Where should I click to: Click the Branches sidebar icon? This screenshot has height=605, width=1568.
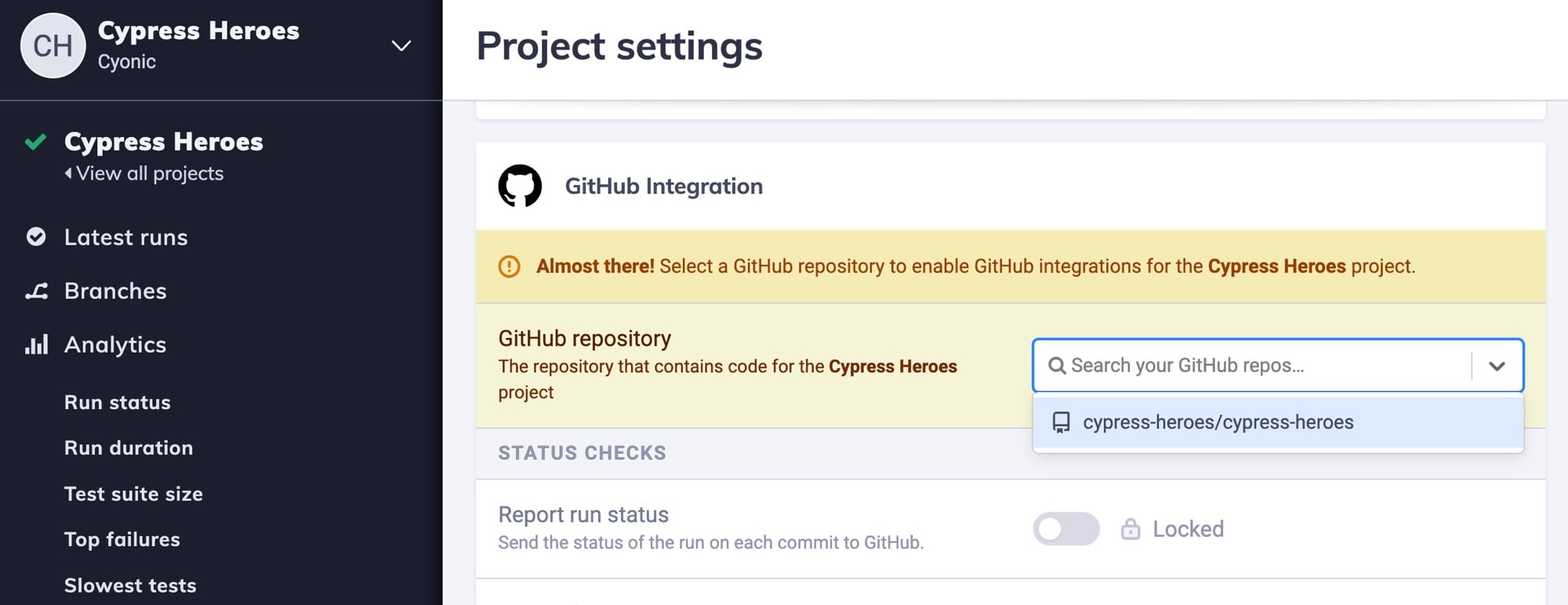[36, 291]
